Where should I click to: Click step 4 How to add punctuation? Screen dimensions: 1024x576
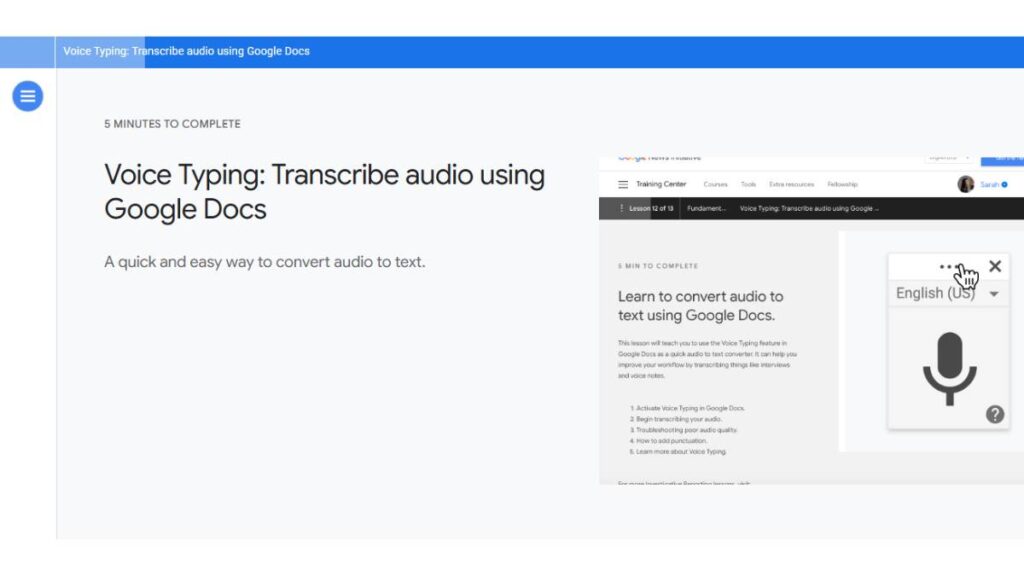coord(668,441)
